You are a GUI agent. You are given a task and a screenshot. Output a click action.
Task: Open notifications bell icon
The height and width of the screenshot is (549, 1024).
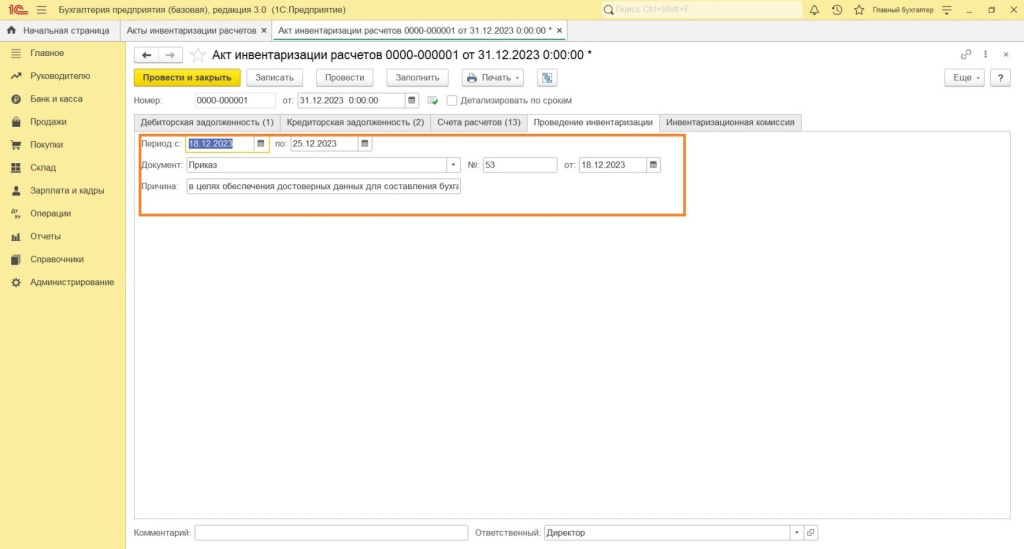(814, 10)
